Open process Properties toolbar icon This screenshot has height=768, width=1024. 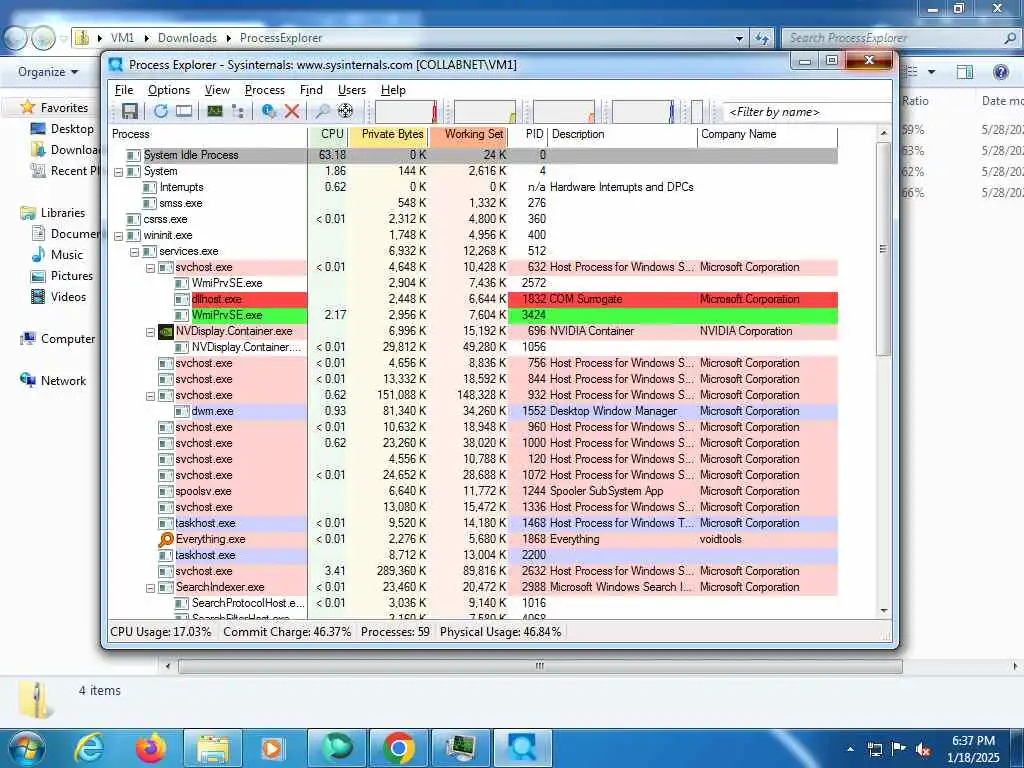pos(268,111)
